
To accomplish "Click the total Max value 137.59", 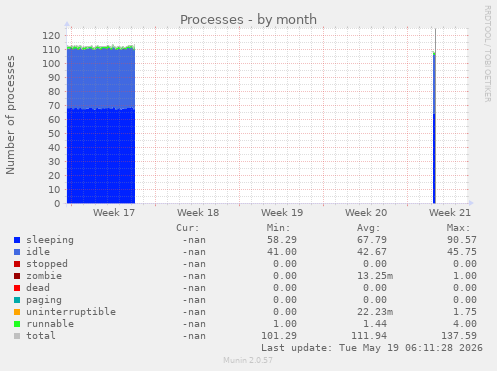I will (459, 336).
